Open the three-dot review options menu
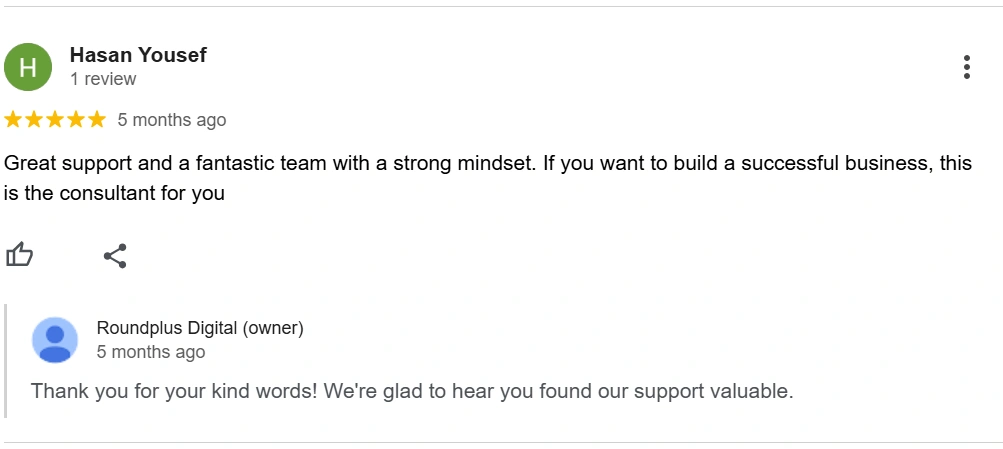Screen dimensions: 1003x449 coord(967,67)
